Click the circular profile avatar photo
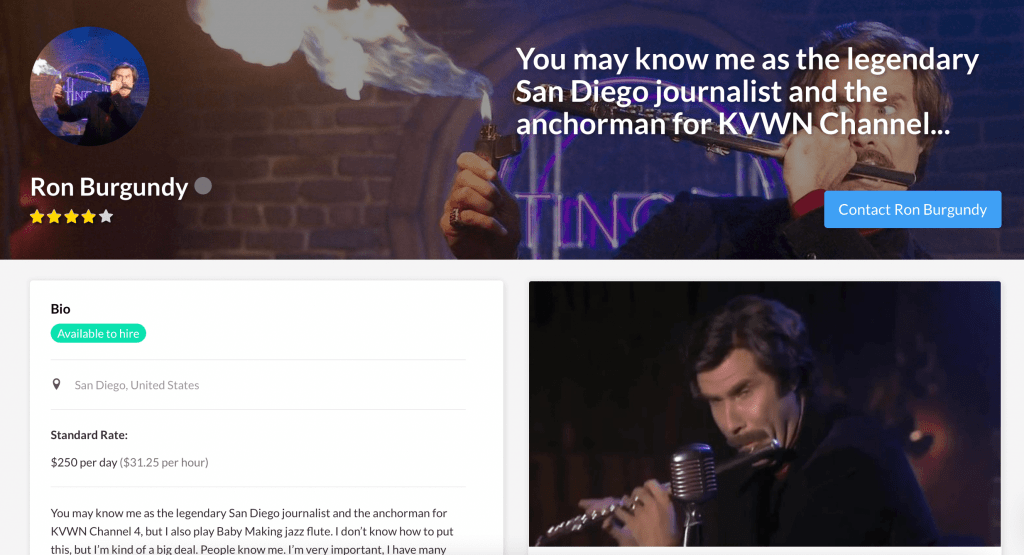Image resolution: width=1024 pixels, height=555 pixels. tap(89, 86)
